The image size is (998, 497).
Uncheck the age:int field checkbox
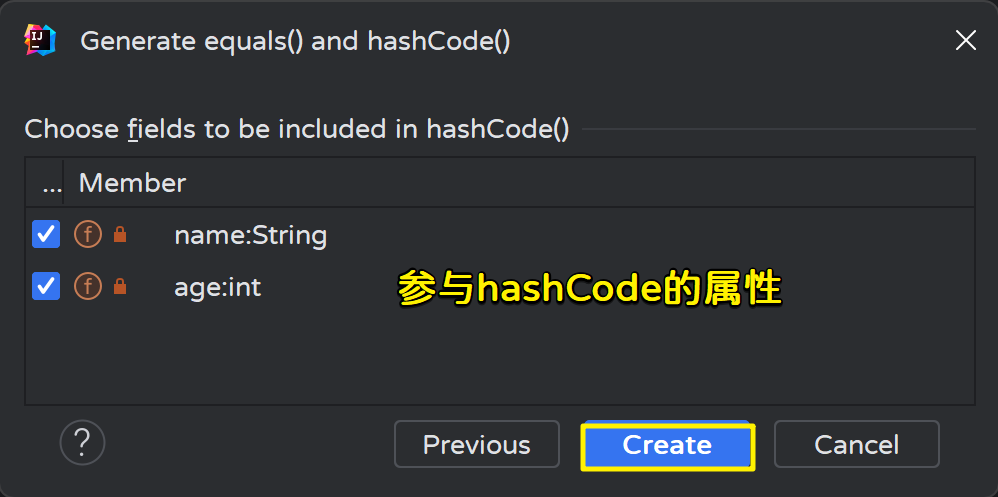(46, 287)
